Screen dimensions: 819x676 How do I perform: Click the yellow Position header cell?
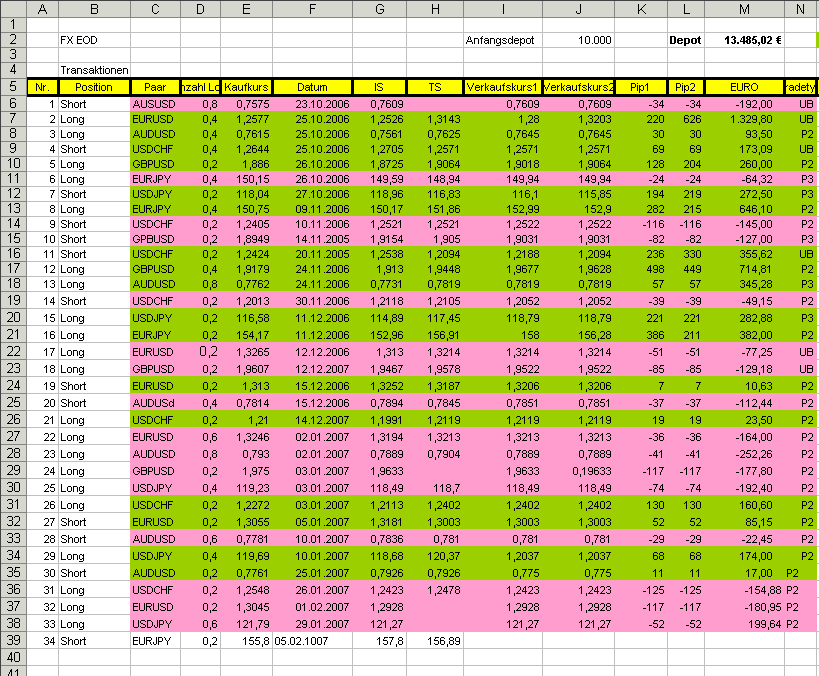click(93, 87)
